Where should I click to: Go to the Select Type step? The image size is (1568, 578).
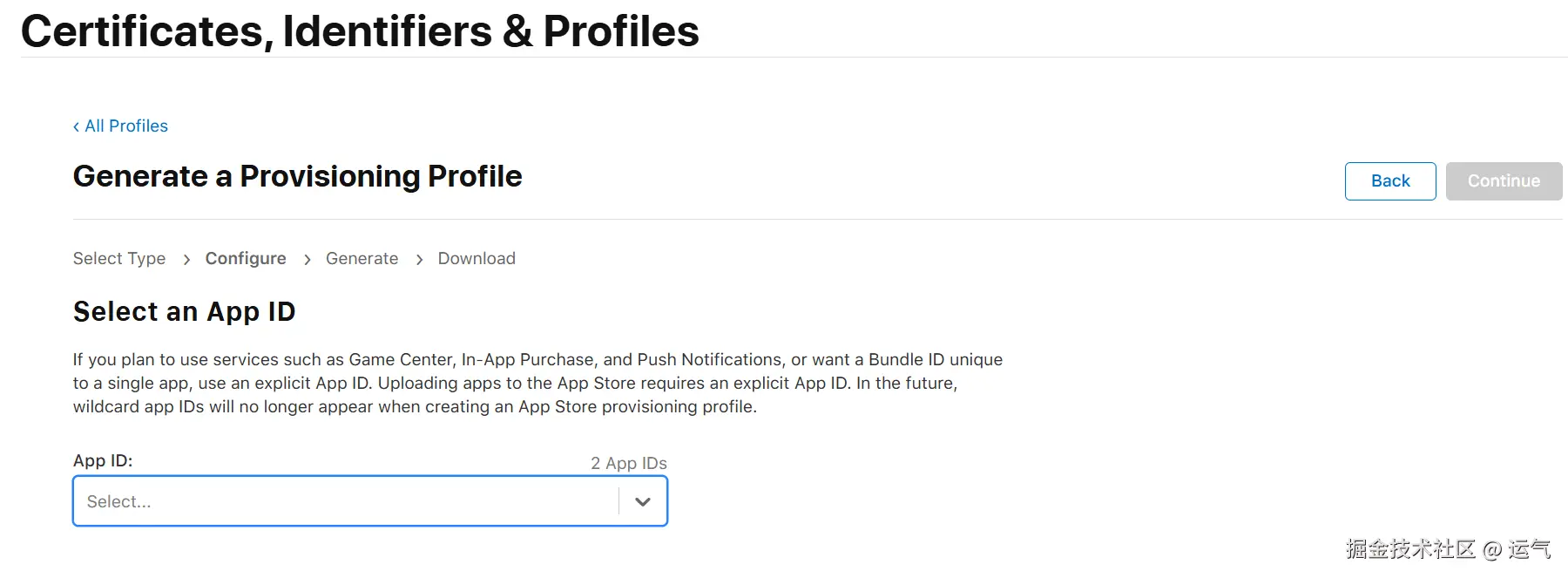pos(119,259)
